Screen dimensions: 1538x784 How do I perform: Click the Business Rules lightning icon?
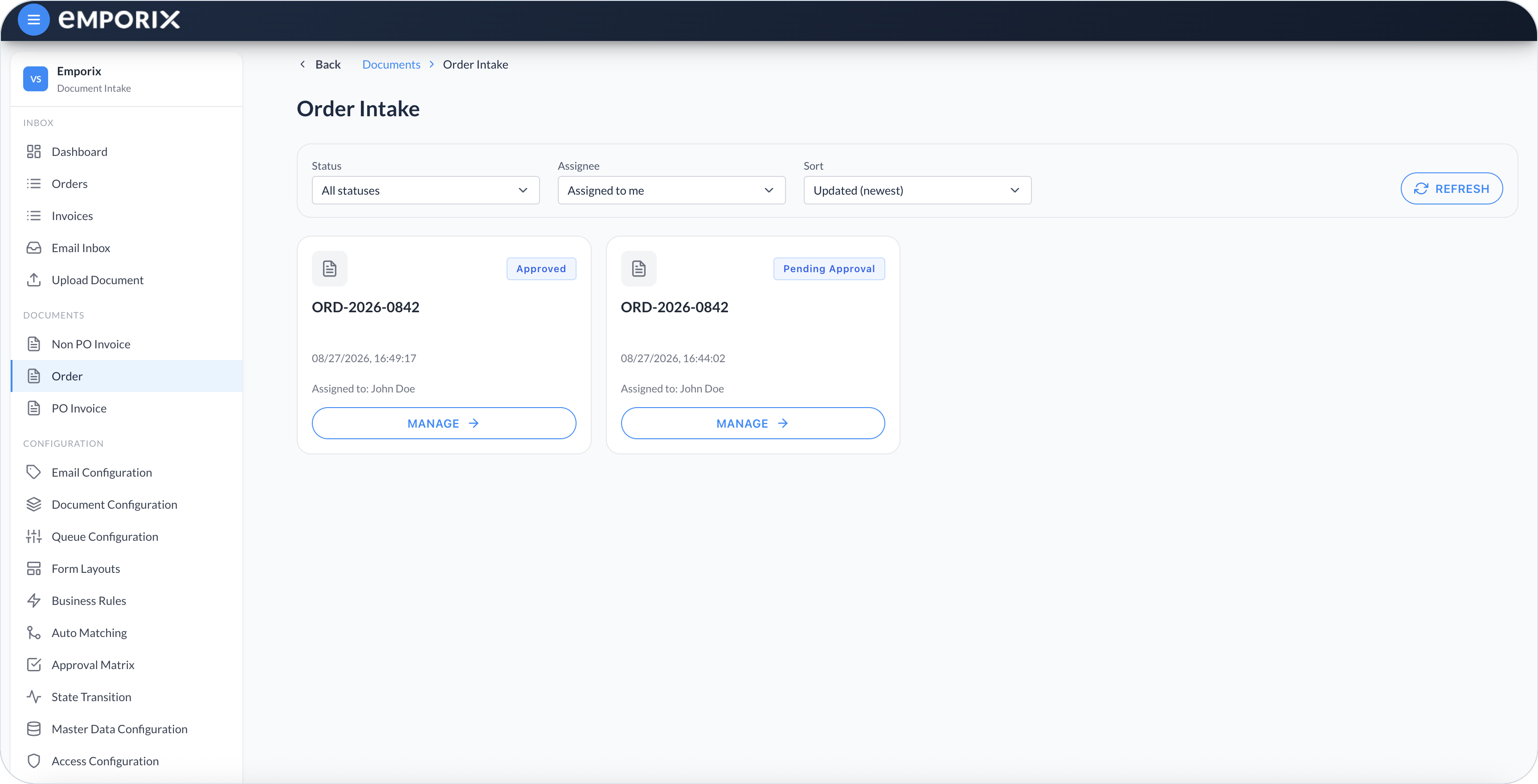34,600
